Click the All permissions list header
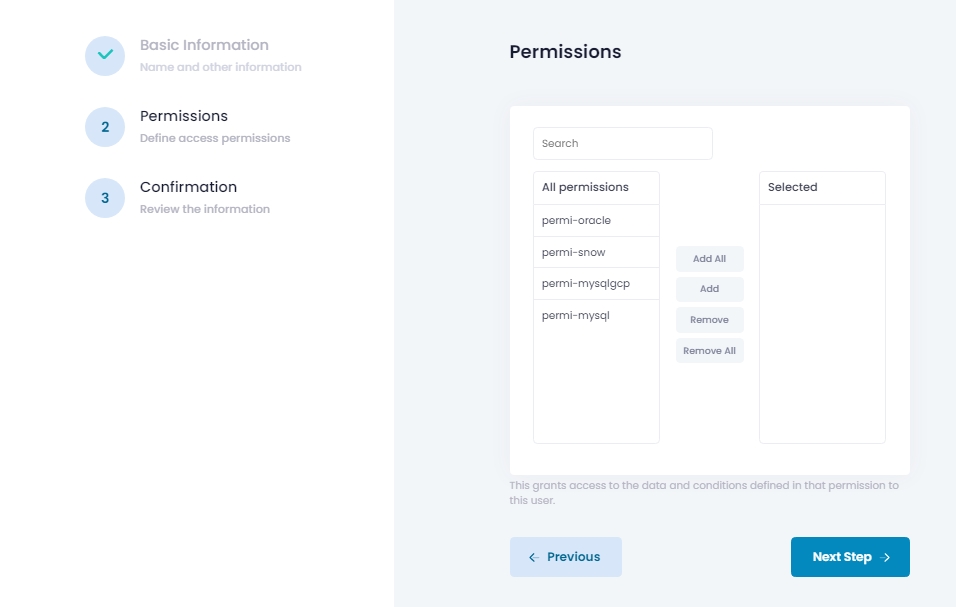Image resolution: width=956 pixels, height=607 pixels. click(596, 188)
